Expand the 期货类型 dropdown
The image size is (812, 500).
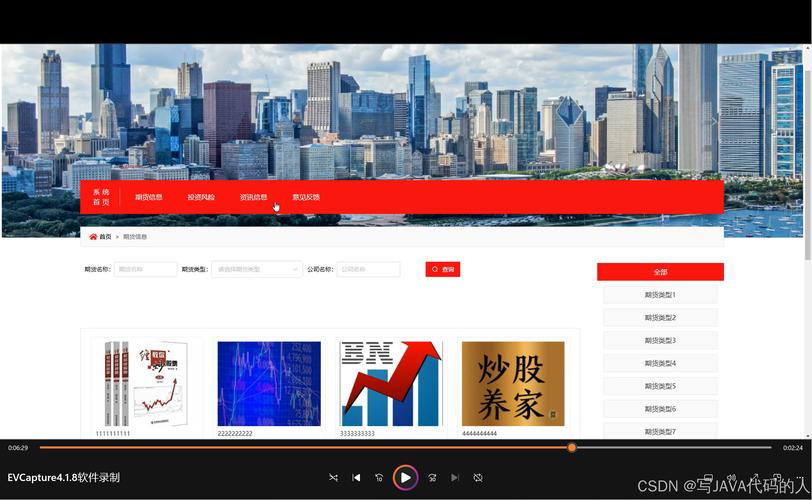pos(257,269)
